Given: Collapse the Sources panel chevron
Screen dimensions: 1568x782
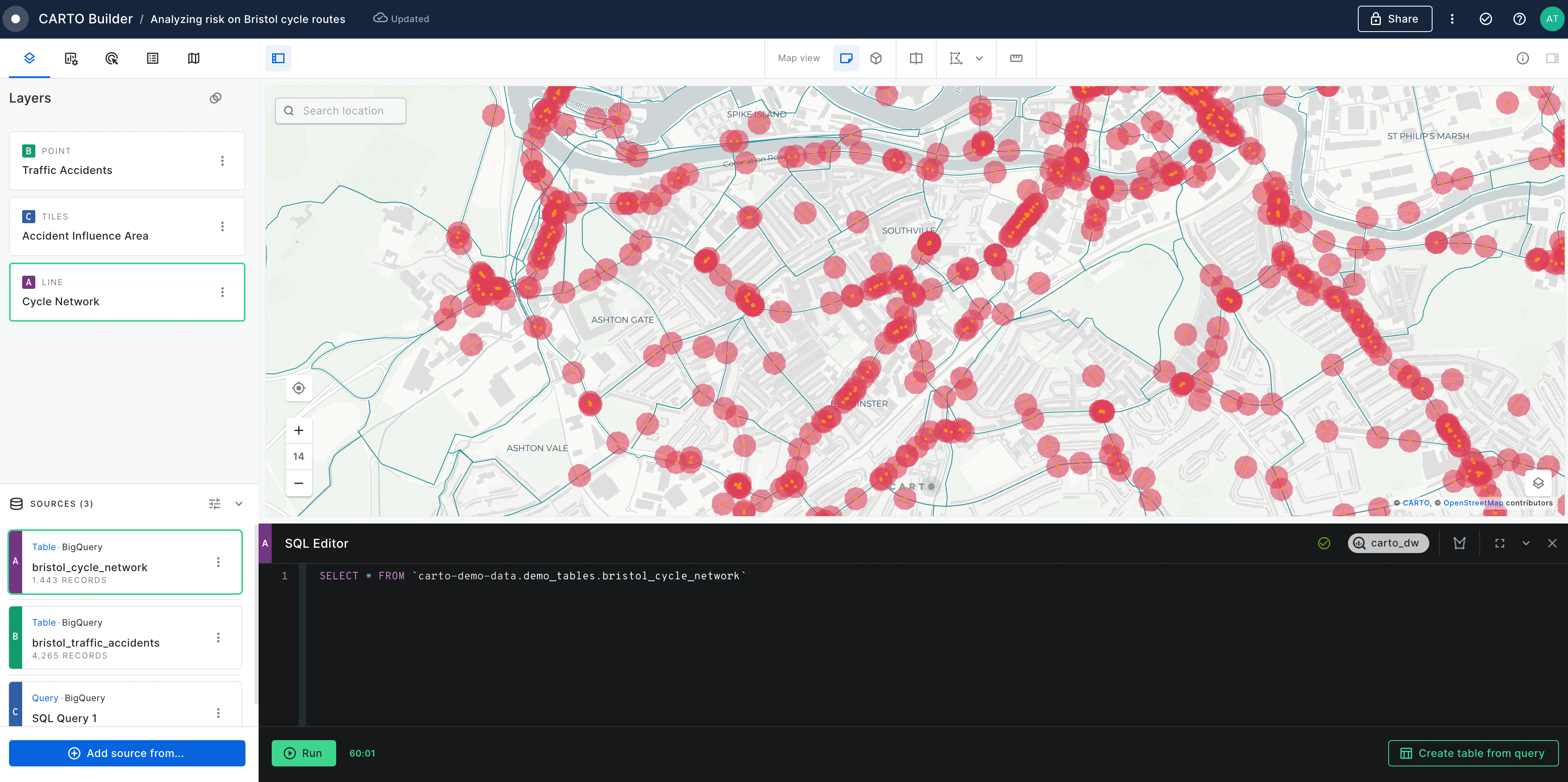Looking at the screenshot, I should tap(239, 503).
